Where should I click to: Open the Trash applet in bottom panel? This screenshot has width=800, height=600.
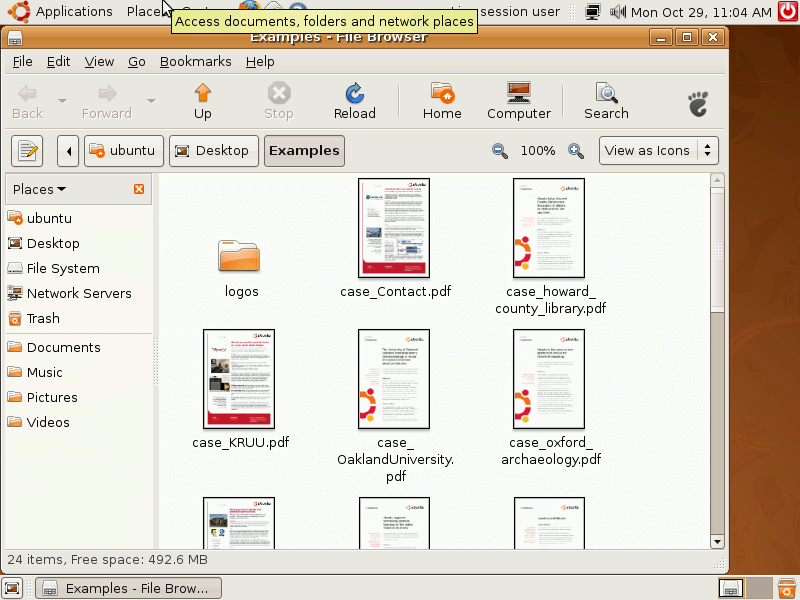tap(787, 588)
